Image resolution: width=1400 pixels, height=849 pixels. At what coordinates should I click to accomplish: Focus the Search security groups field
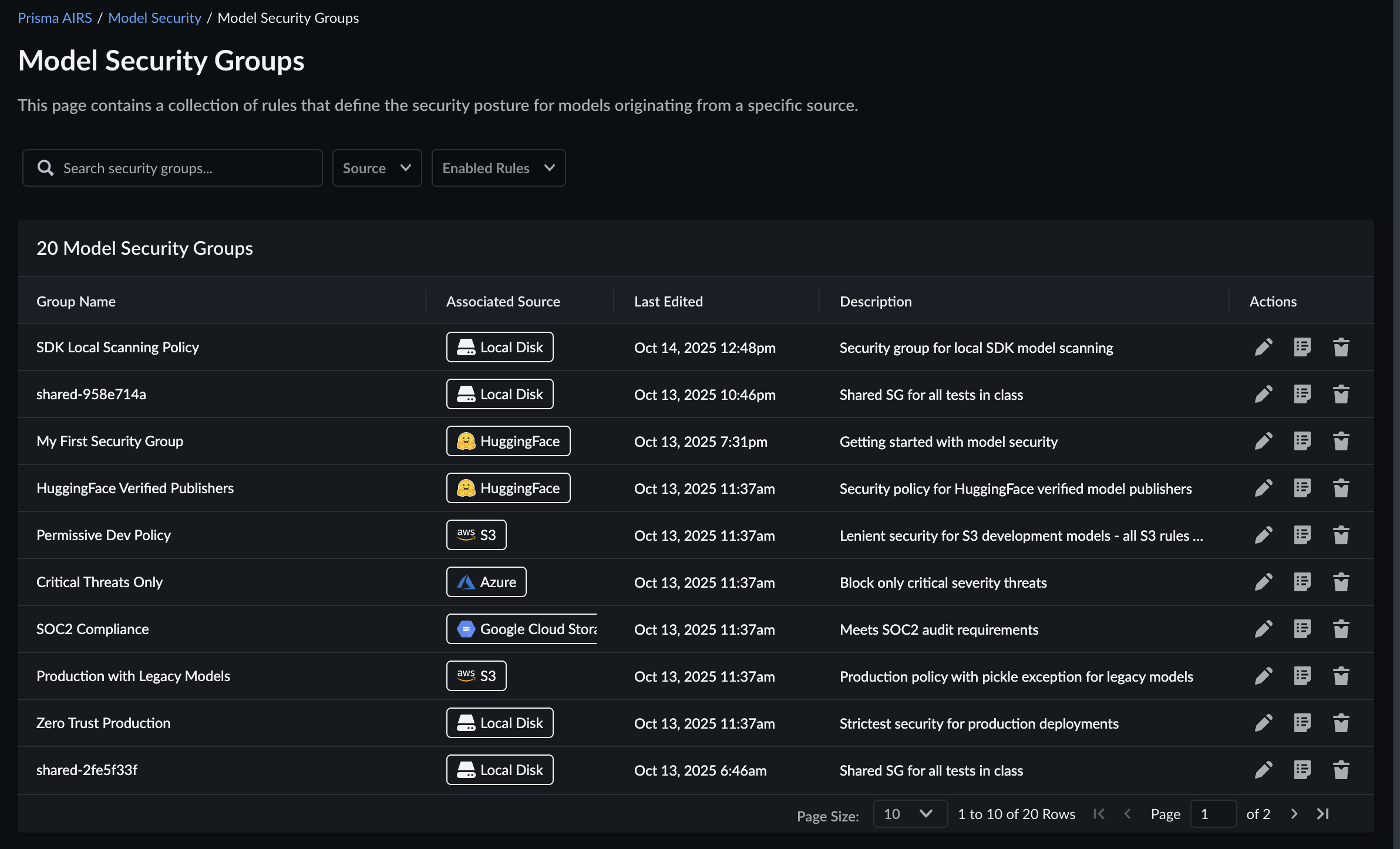click(x=182, y=168)
